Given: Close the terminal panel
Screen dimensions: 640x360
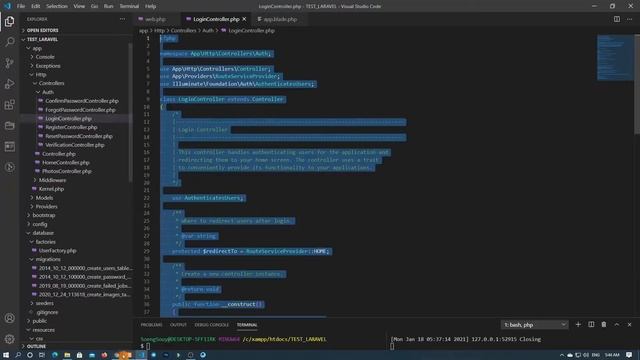Looking at the screenshot, I should click(x=629, y=324).
